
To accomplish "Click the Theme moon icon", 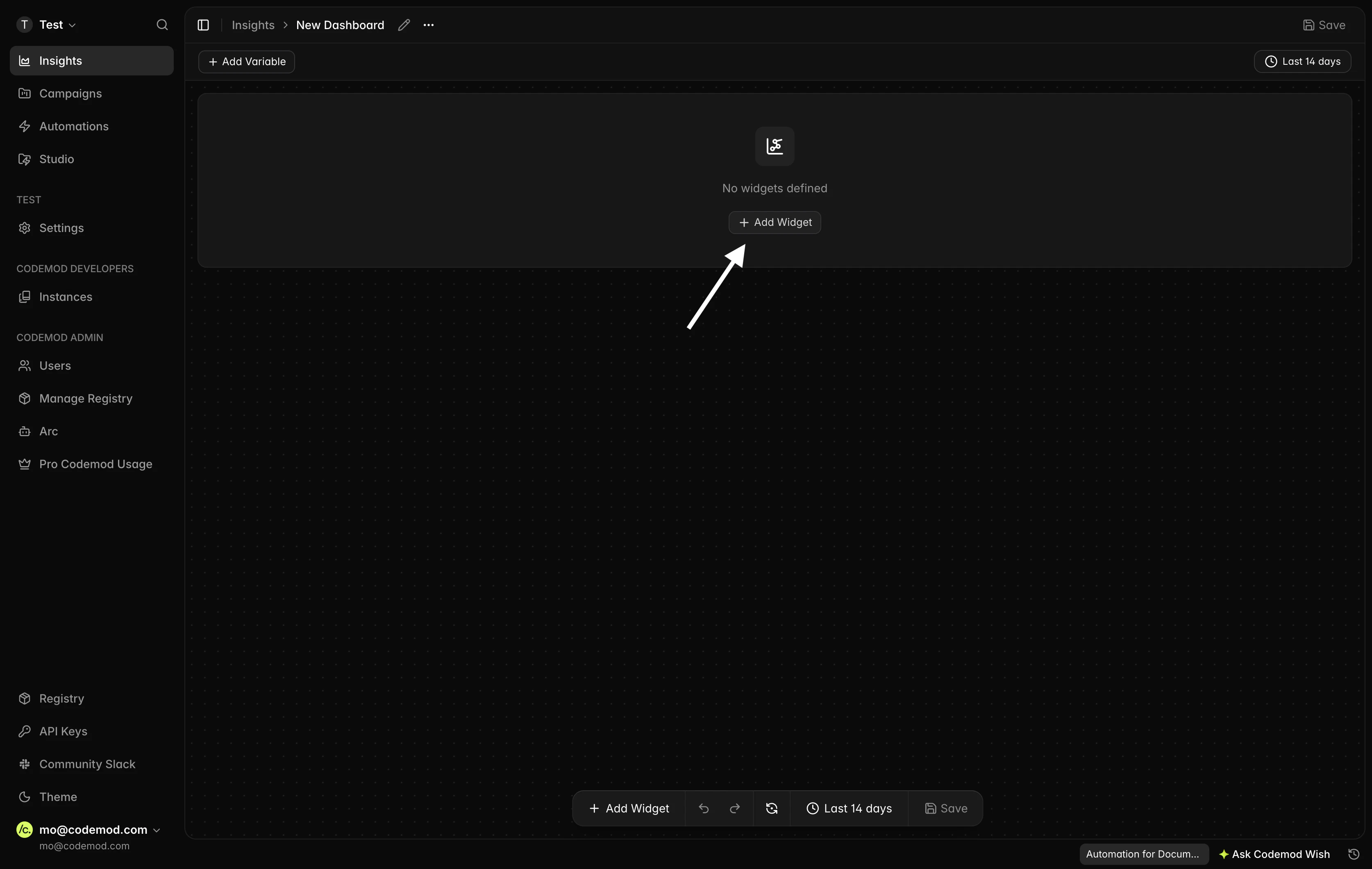I will [25, 796].
